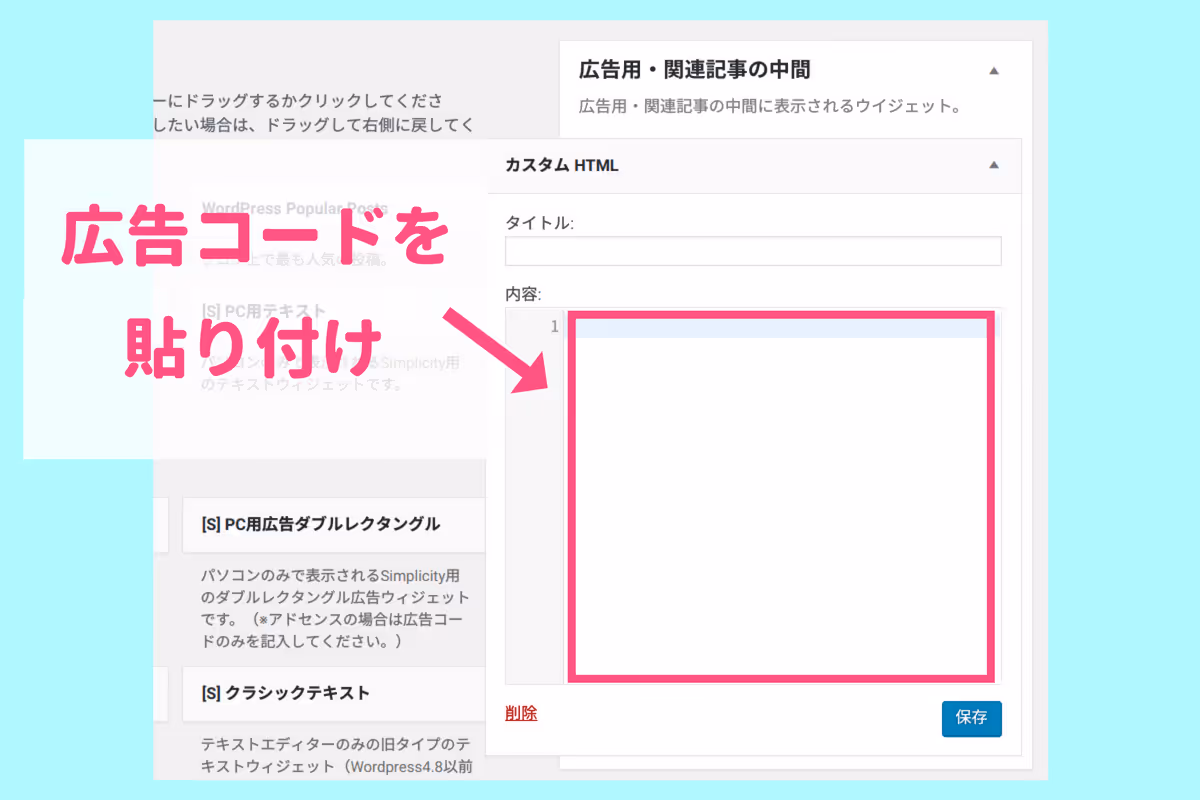This screenshot has width=1200, height=800.
Task: Click description text under PC用広告ダブルレクタングル
Action: pos(335,608)
